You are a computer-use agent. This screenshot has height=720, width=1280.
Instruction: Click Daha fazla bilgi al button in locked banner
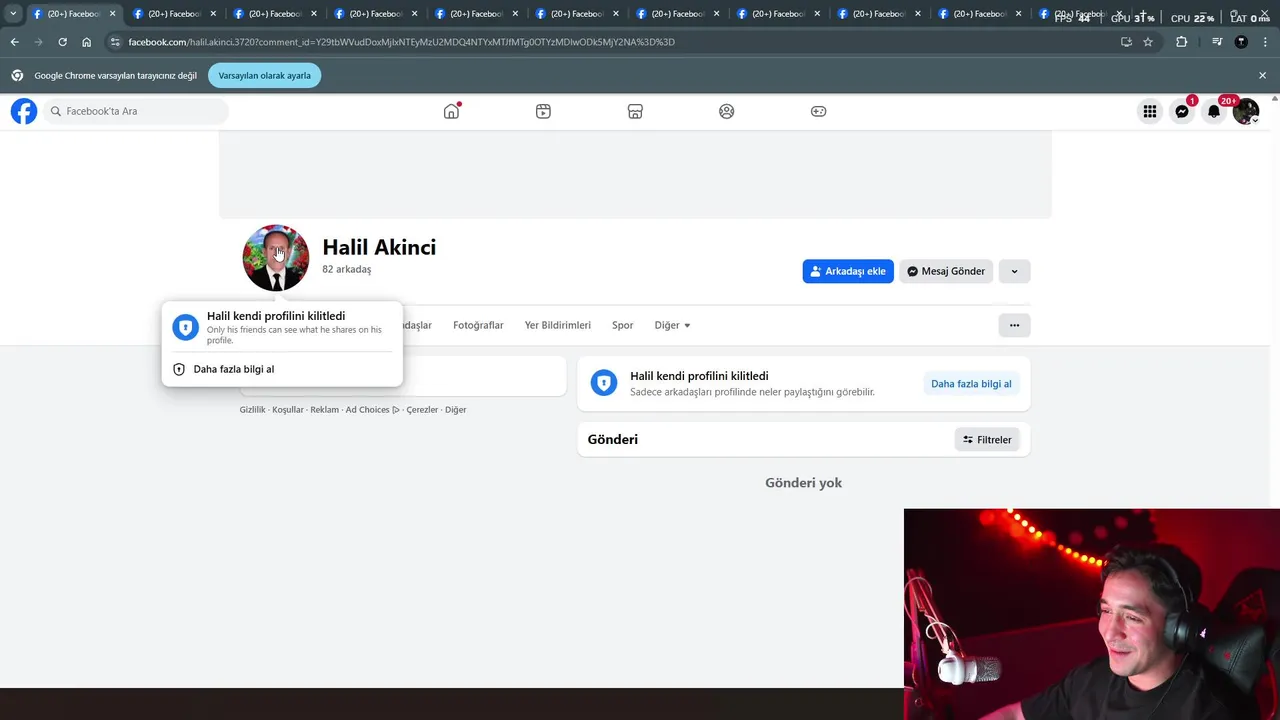coord(971,384)
